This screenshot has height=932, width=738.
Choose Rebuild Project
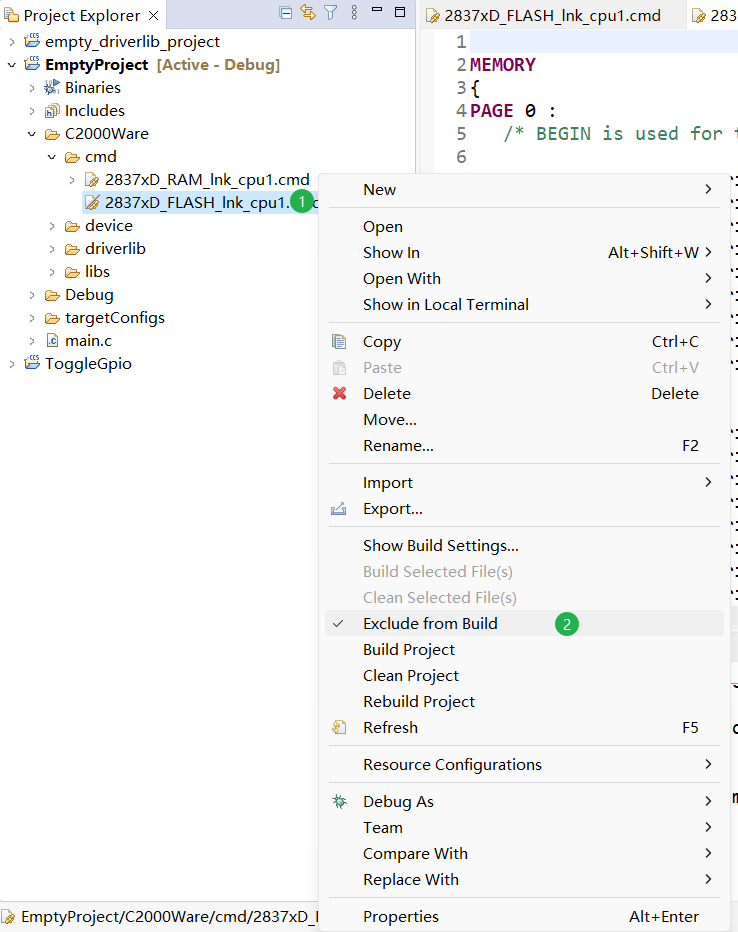419,702
